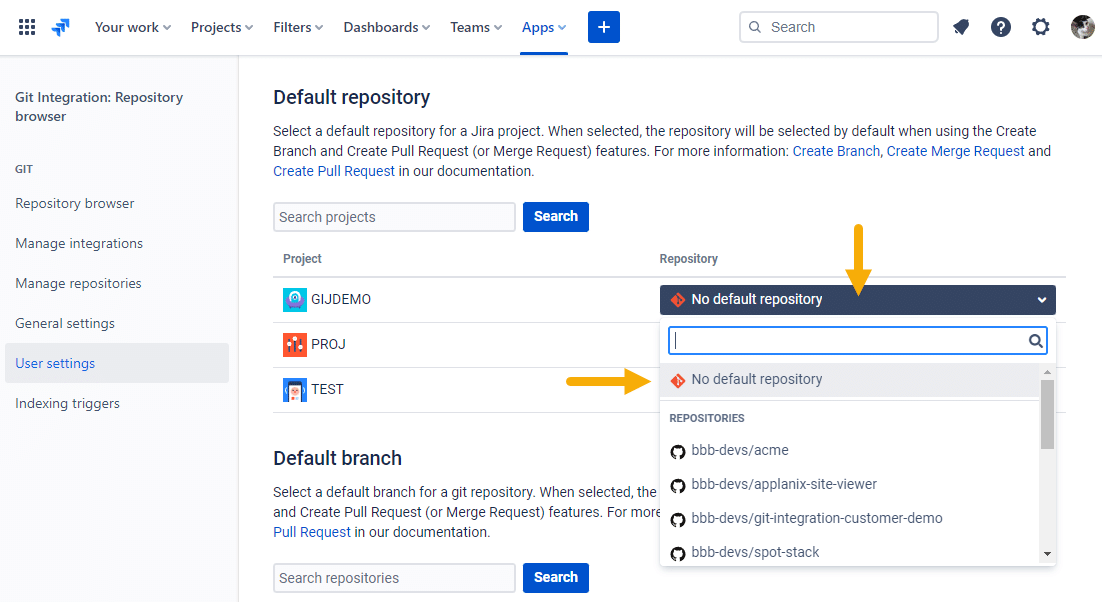Go to Manage integrations in sidebar
The height and width of the screenshot is (602, 1102).
point(79,243)
